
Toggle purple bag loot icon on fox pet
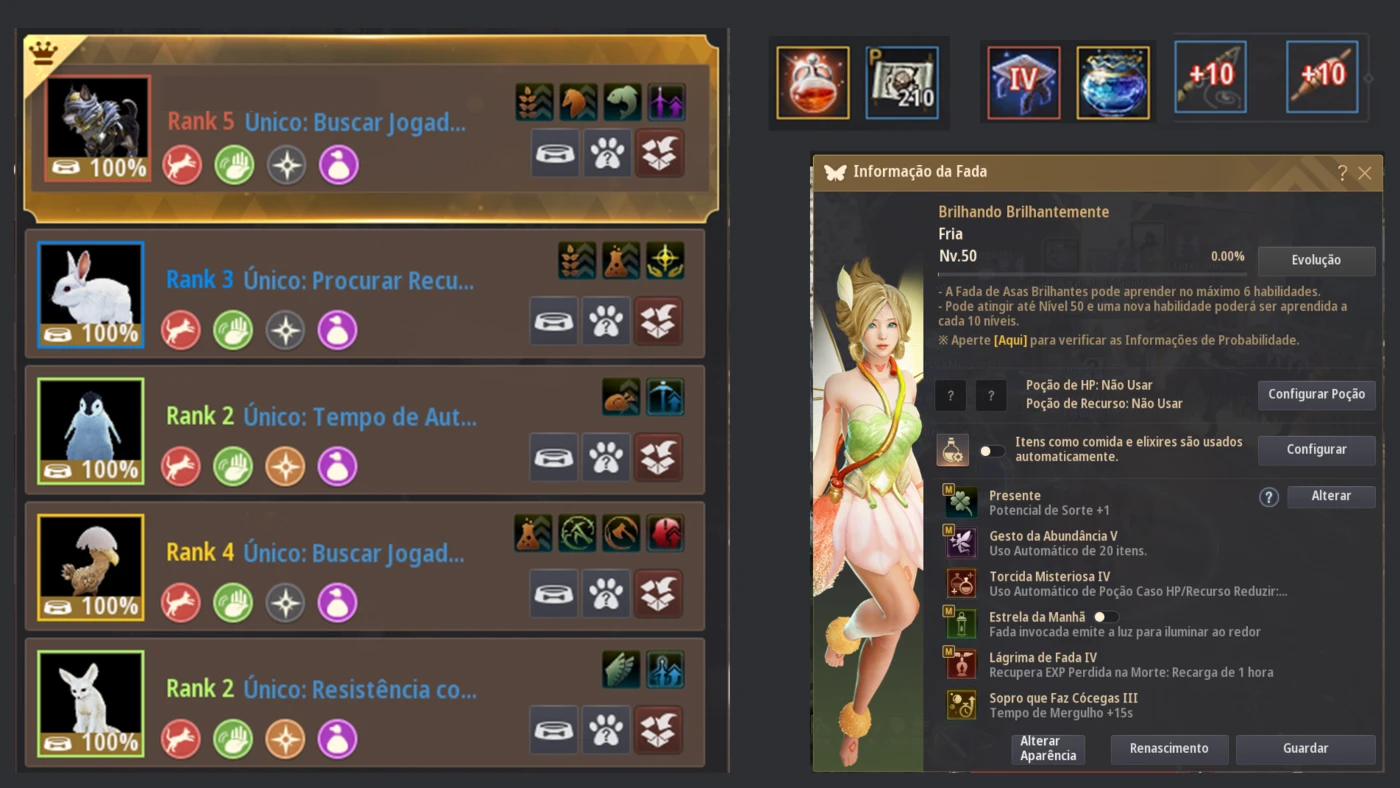337,739
